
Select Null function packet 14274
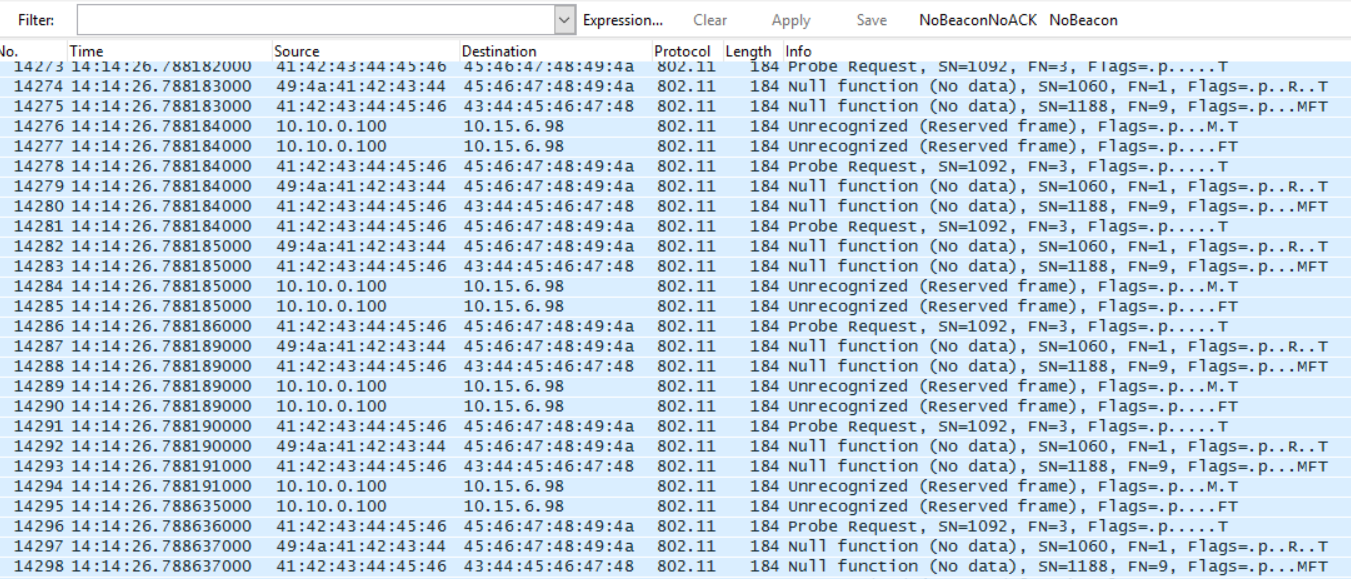click(x=400, y=86)
